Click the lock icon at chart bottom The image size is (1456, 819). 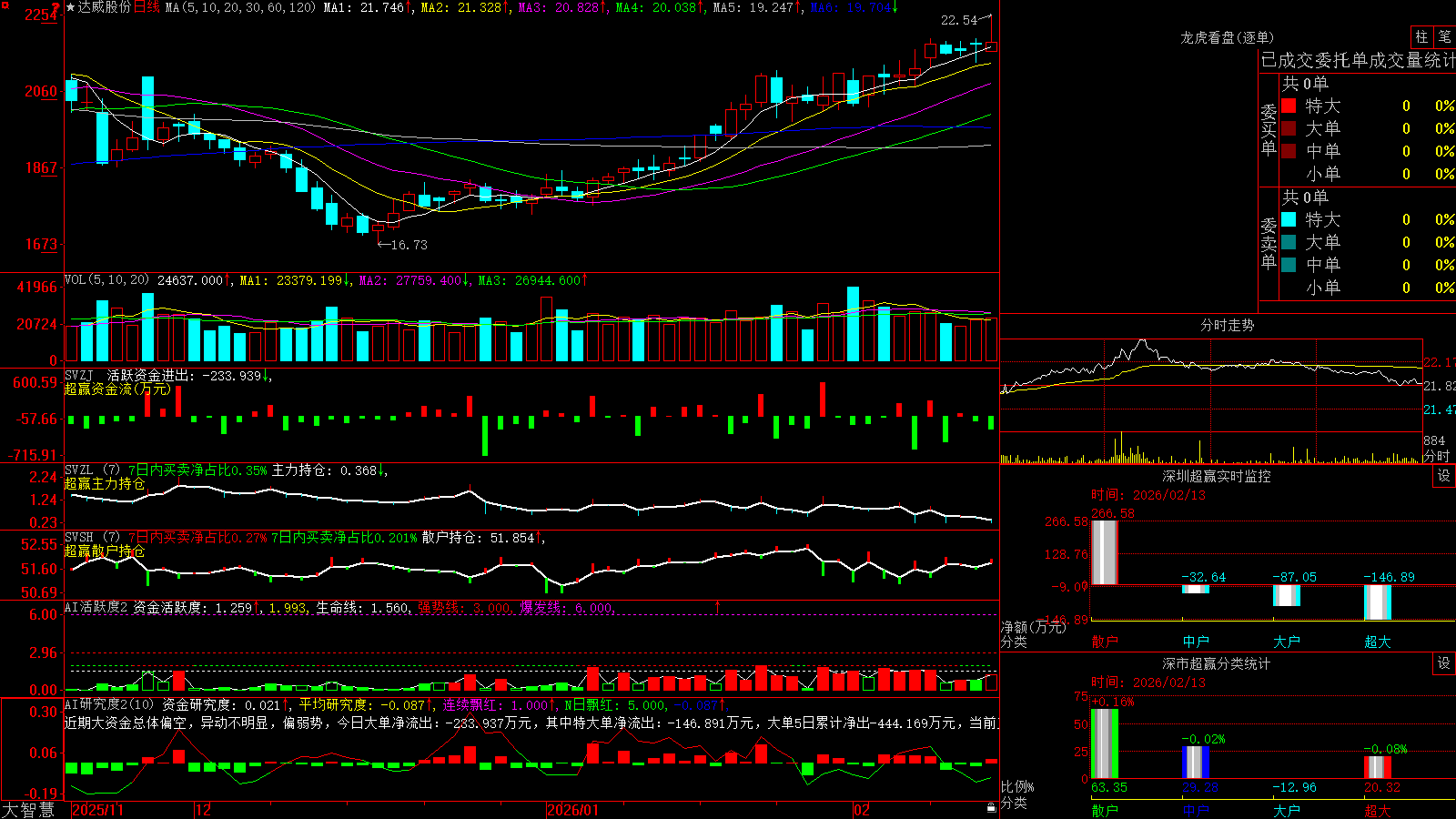(x=992, y=808)
